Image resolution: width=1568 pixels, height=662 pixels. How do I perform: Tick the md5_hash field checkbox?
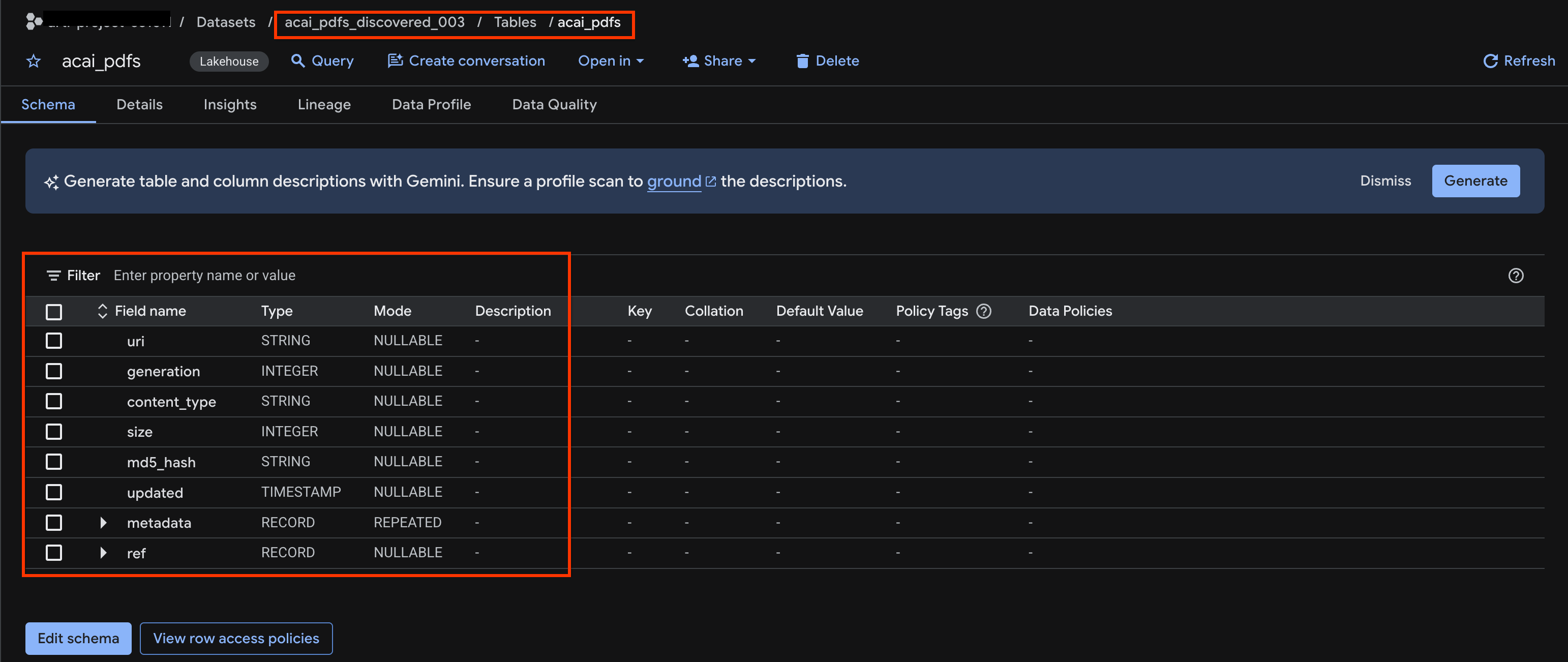pyautogui.click(x=54, y=462)
